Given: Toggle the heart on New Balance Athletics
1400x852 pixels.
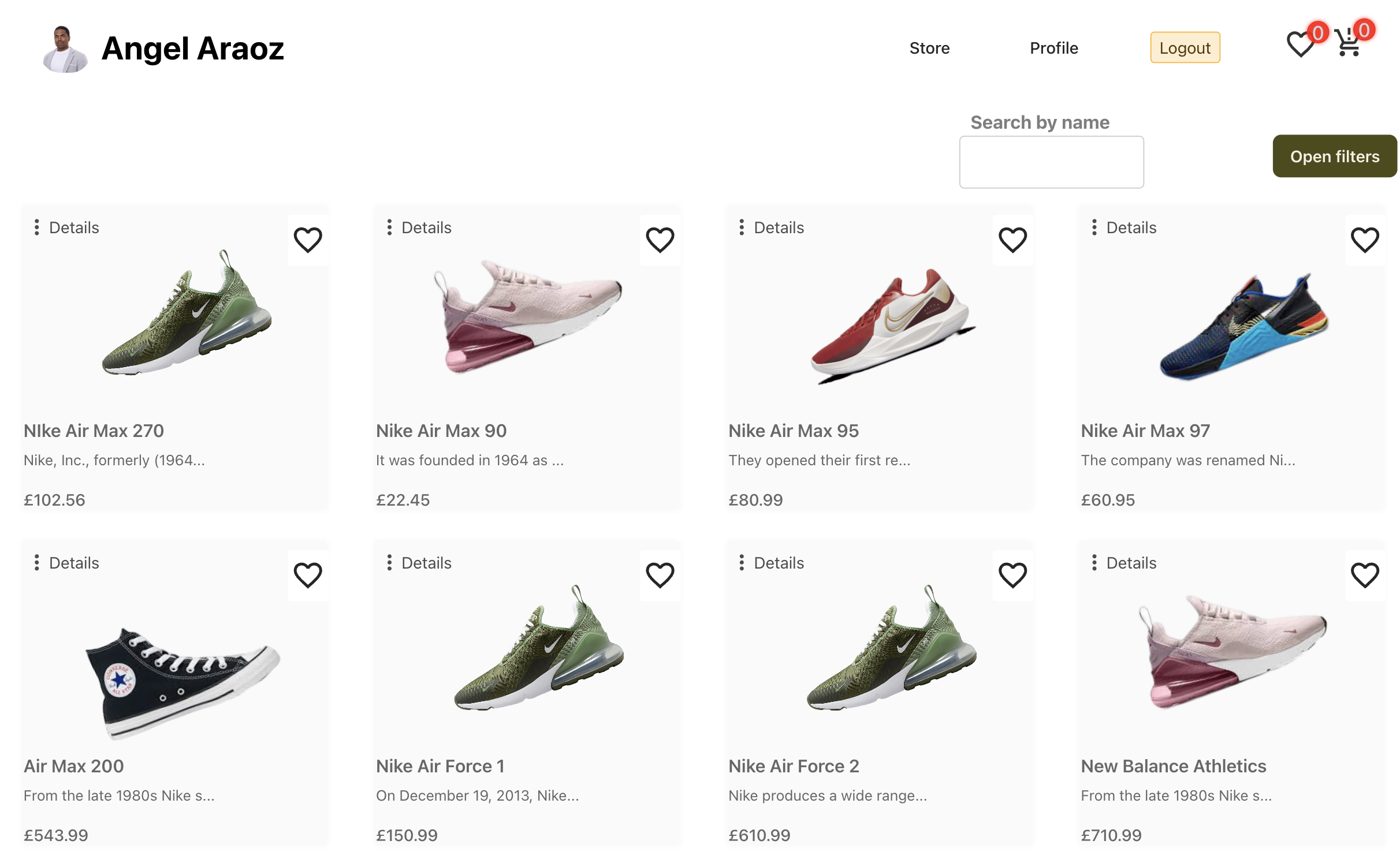Looking at the screenshot, I should (1365, 575).
